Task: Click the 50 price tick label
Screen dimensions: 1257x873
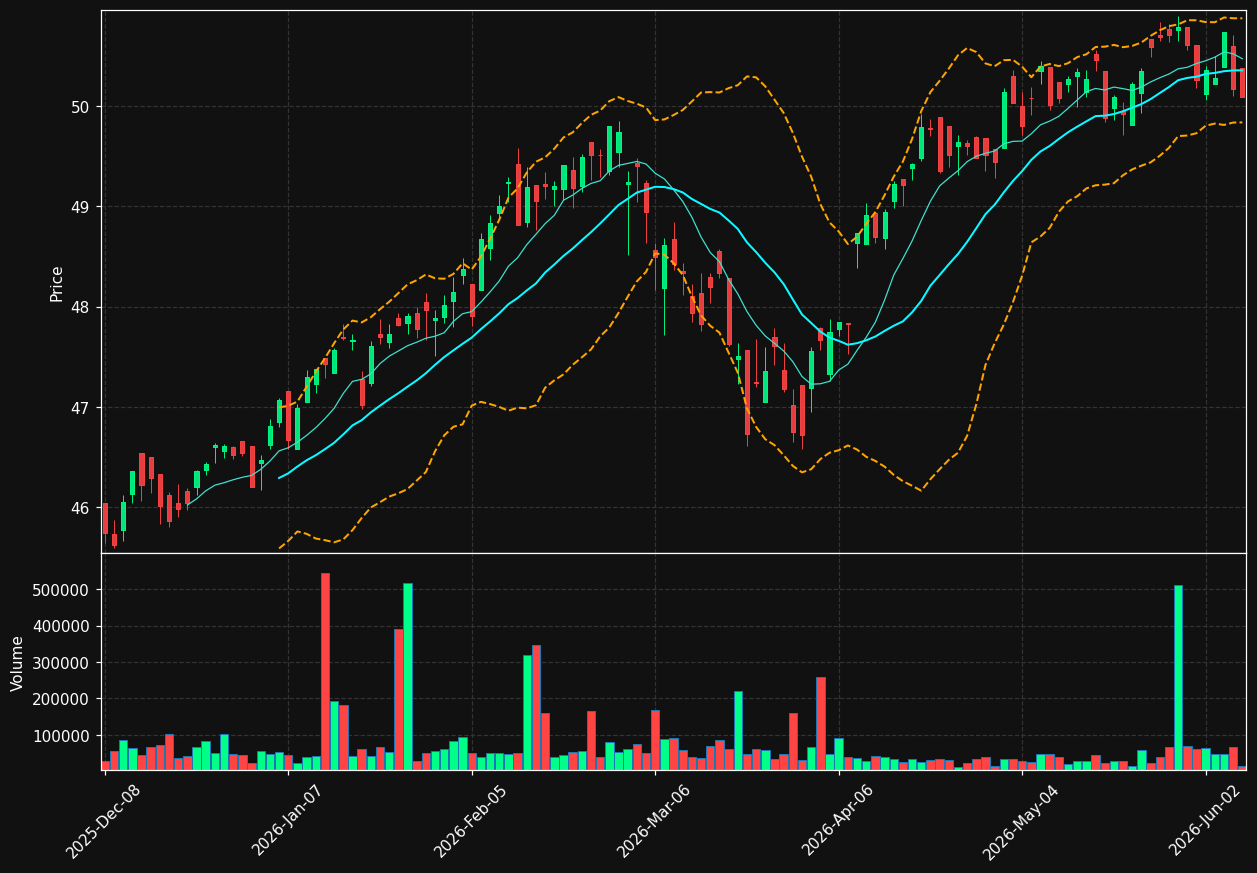Action: point(80,107)
